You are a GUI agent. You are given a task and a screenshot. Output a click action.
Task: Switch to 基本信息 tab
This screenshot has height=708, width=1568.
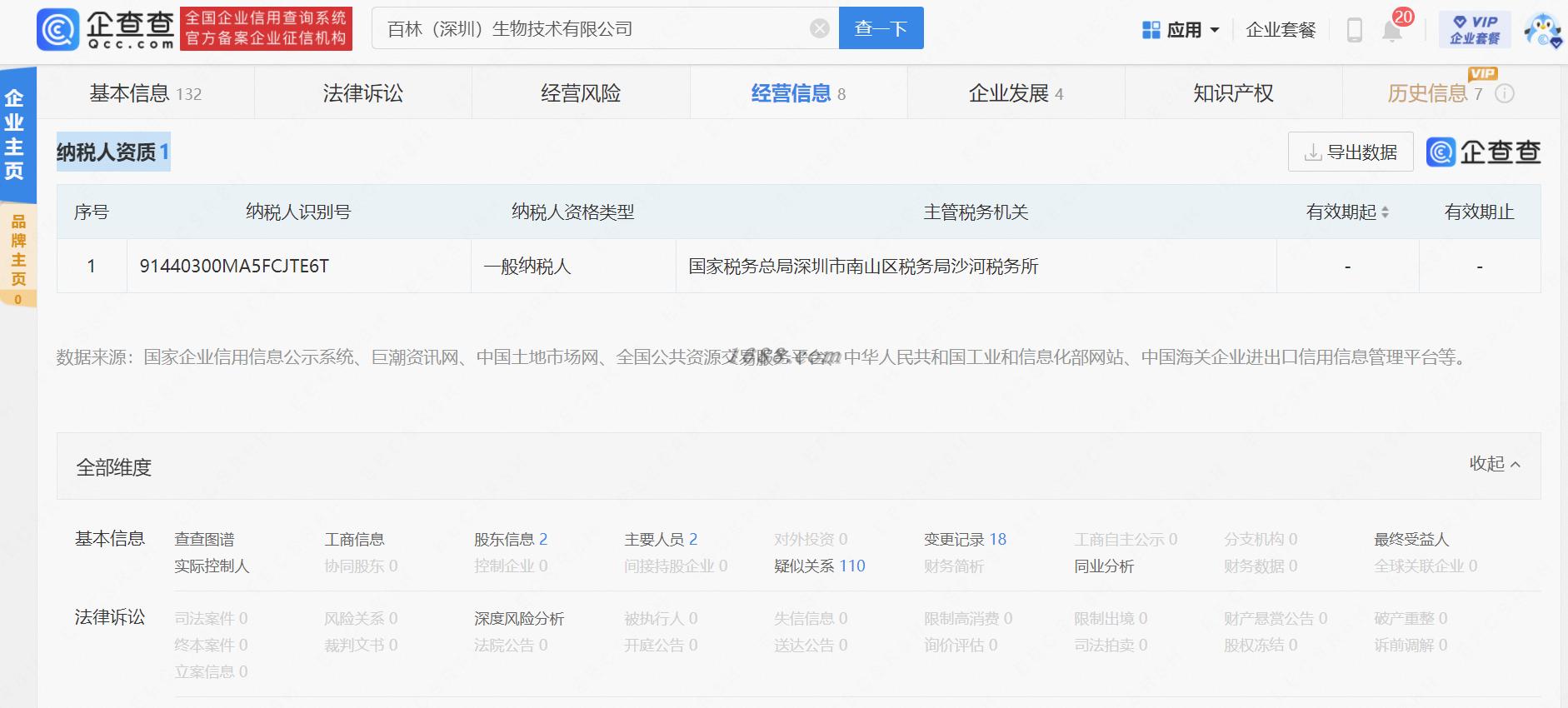click(x=146, y=93)
